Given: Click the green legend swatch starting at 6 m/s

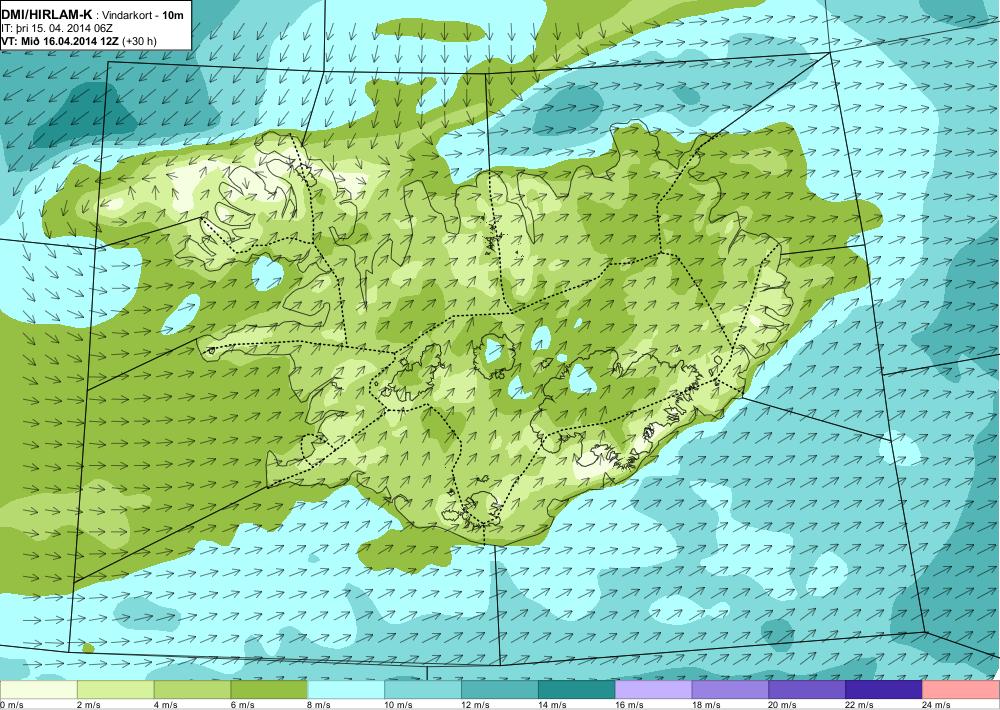Looking at the screenshot, I should (x=269, y=689).
